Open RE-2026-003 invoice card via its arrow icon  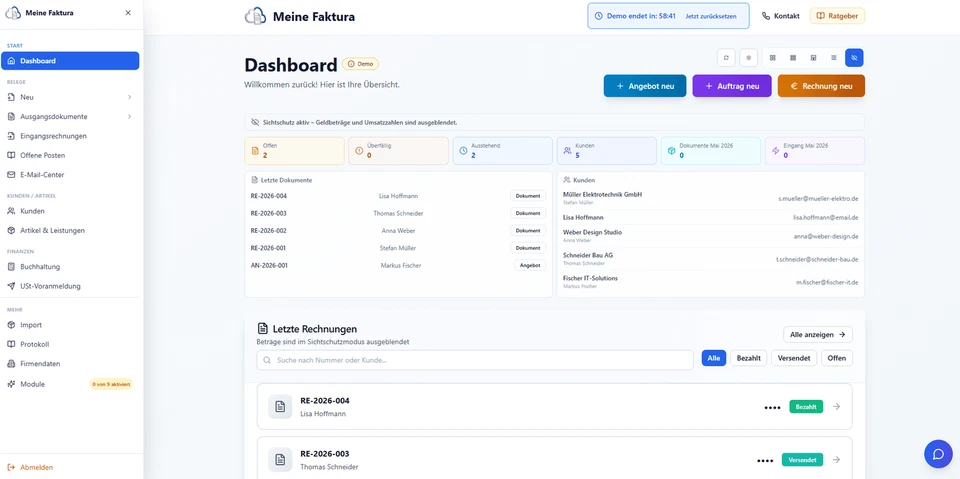click(836, 459)
